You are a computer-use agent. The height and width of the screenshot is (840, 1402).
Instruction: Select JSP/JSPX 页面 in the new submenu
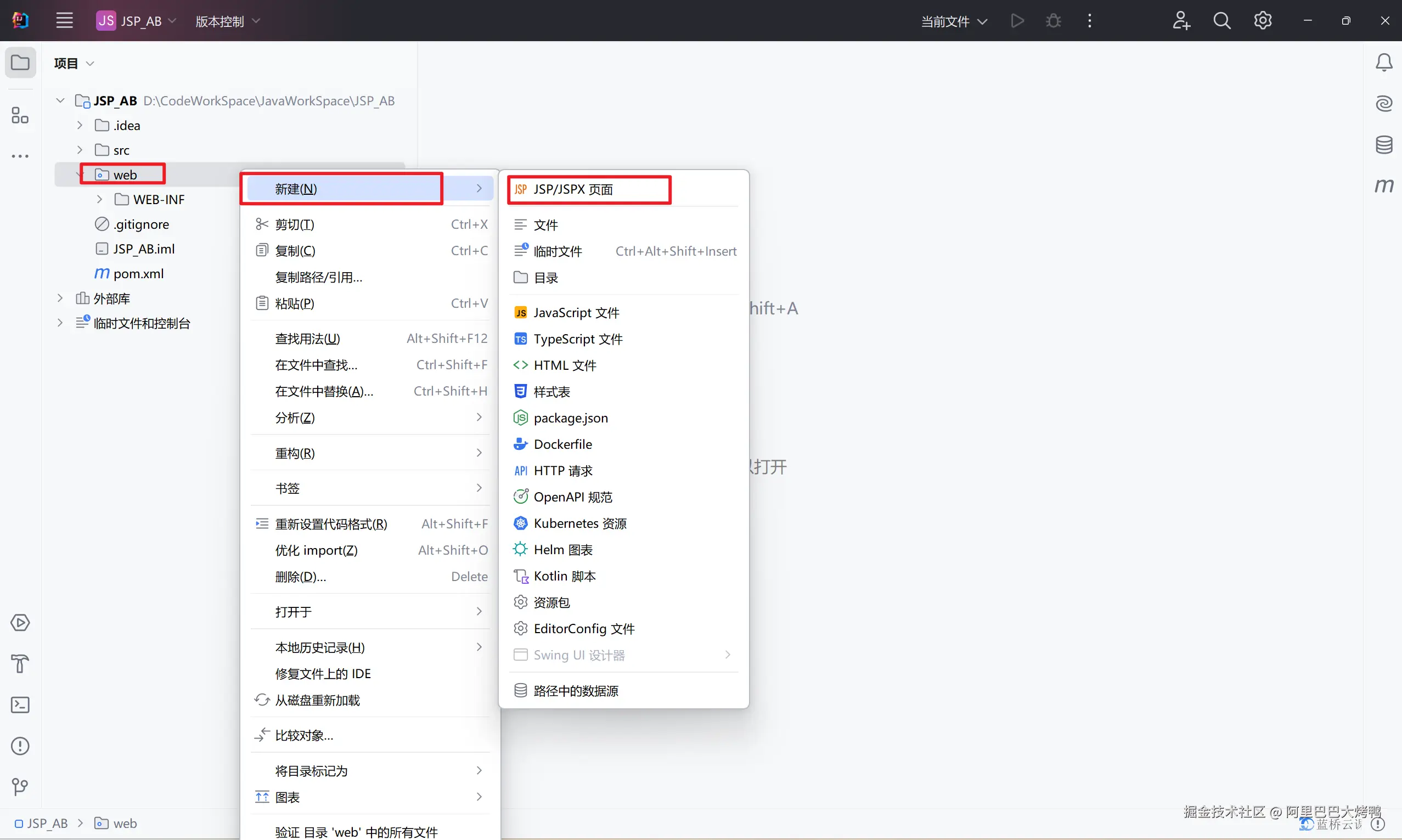tap(572, 190)
